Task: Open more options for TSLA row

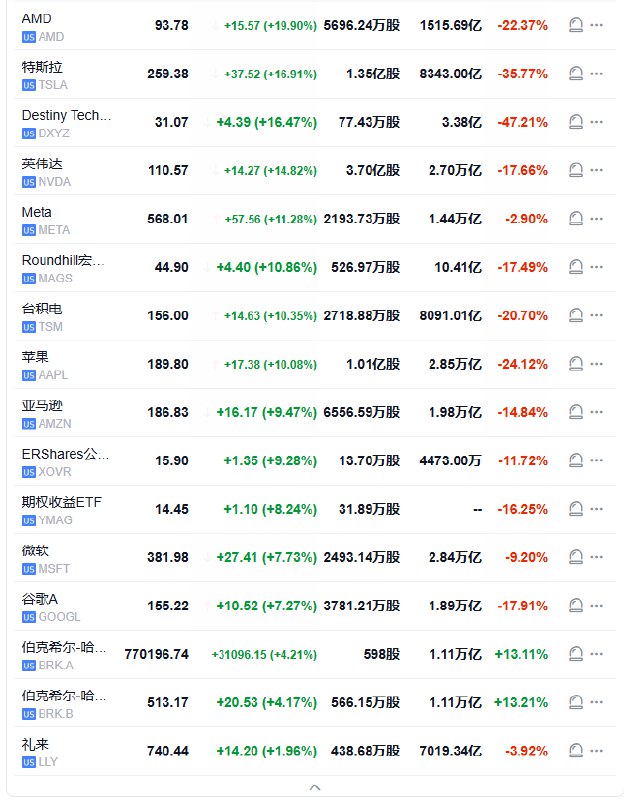Action: point(596,73)
